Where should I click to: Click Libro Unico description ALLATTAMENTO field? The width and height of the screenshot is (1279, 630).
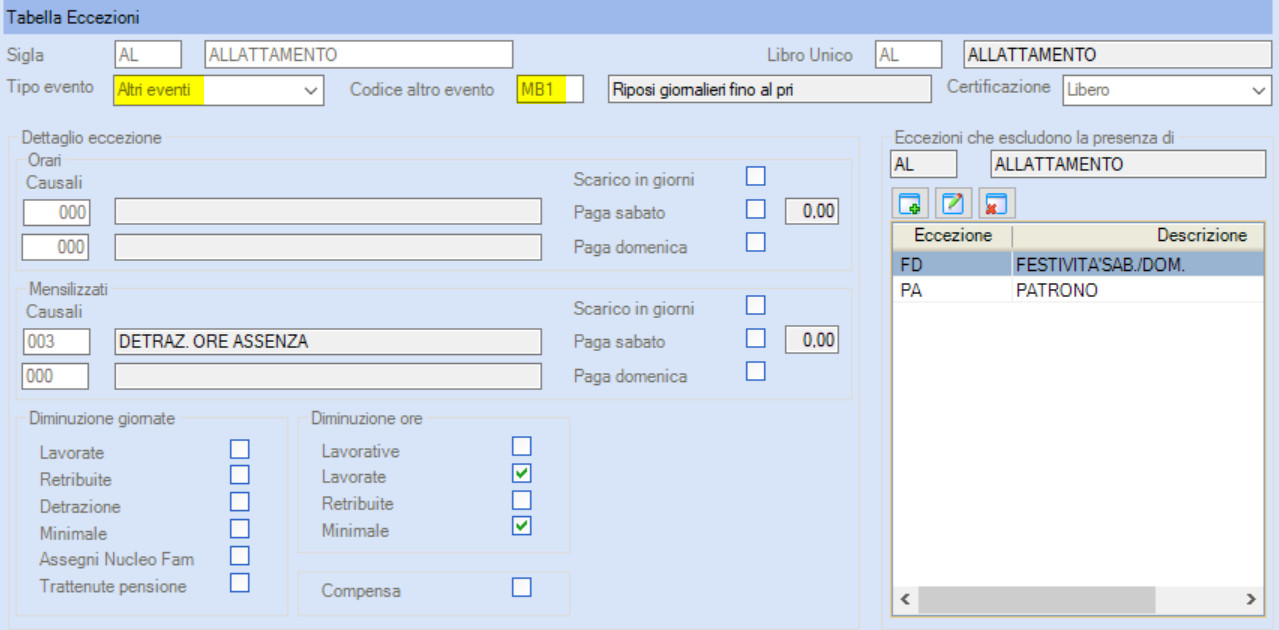click(1116, 54)
